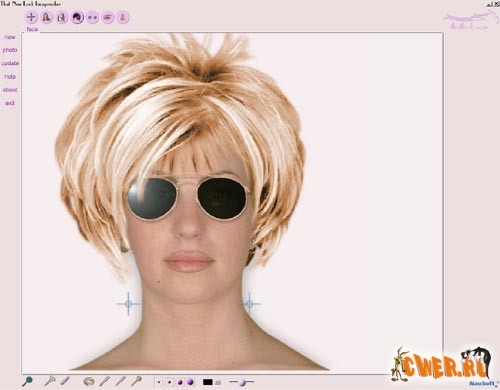Click the right face alignment crosshair marker
This screenshot has width=500, height=390.
coord(249,303)
